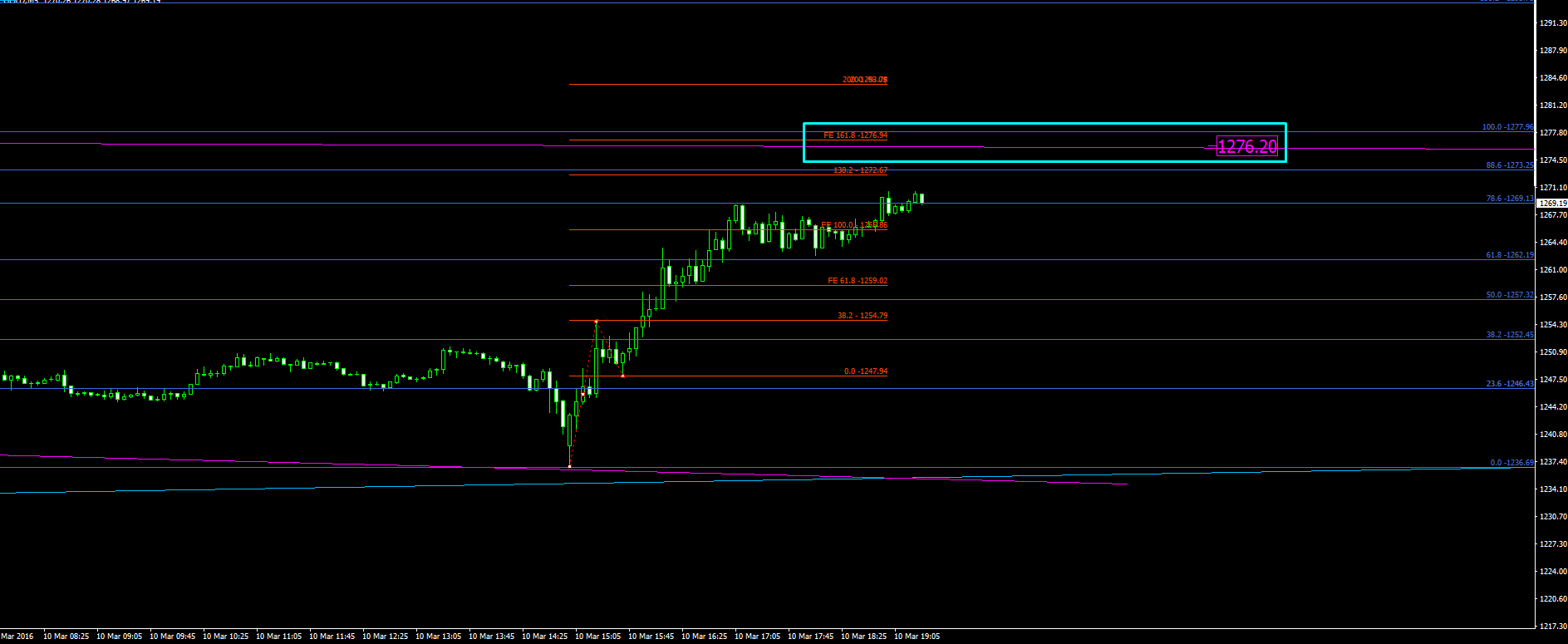Select the blue 100.0 -1277.96 Fibonacci label
Image resolution: width=1568 pixels, height=644 pixels.
coord(1508,127)
